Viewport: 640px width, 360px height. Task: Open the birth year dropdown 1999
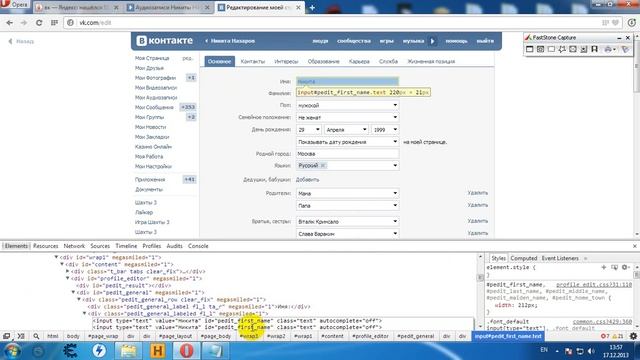pos(385,129)
